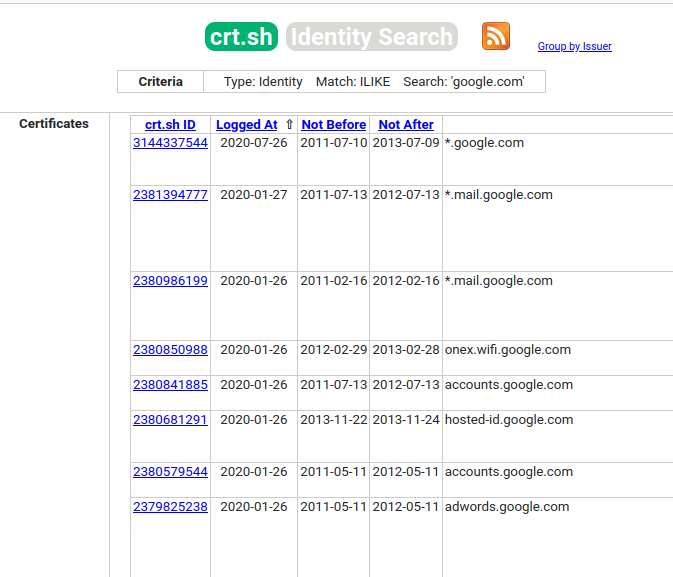Open certificate 2379825238

(170, 507)
